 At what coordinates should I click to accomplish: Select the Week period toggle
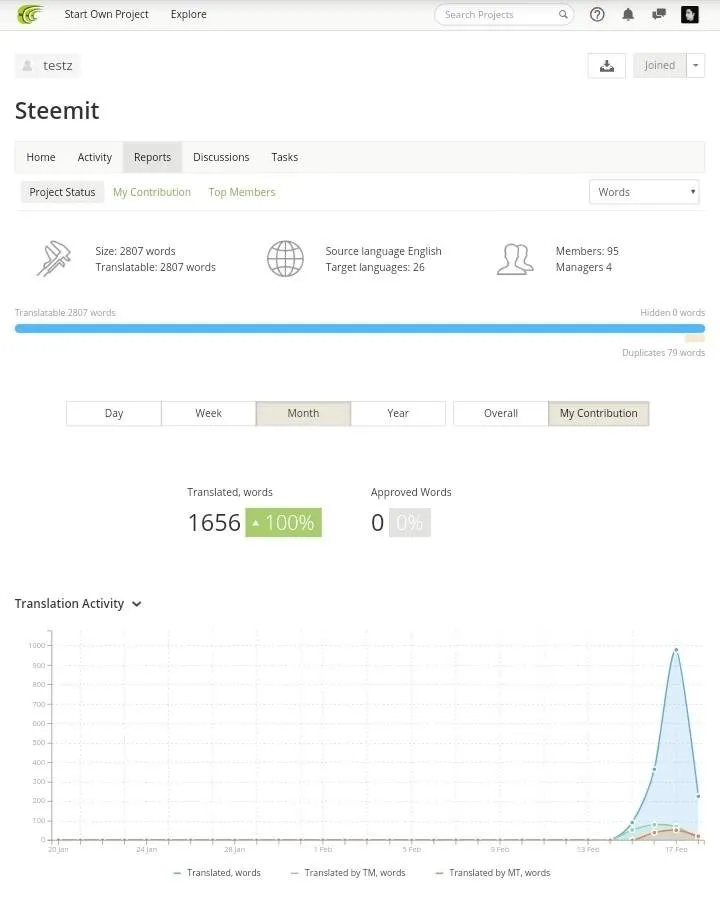point(209,413)
